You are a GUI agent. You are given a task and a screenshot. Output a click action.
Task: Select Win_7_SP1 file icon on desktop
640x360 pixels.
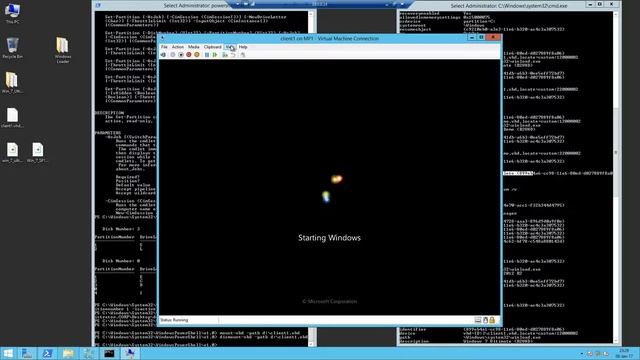(37, 153)
